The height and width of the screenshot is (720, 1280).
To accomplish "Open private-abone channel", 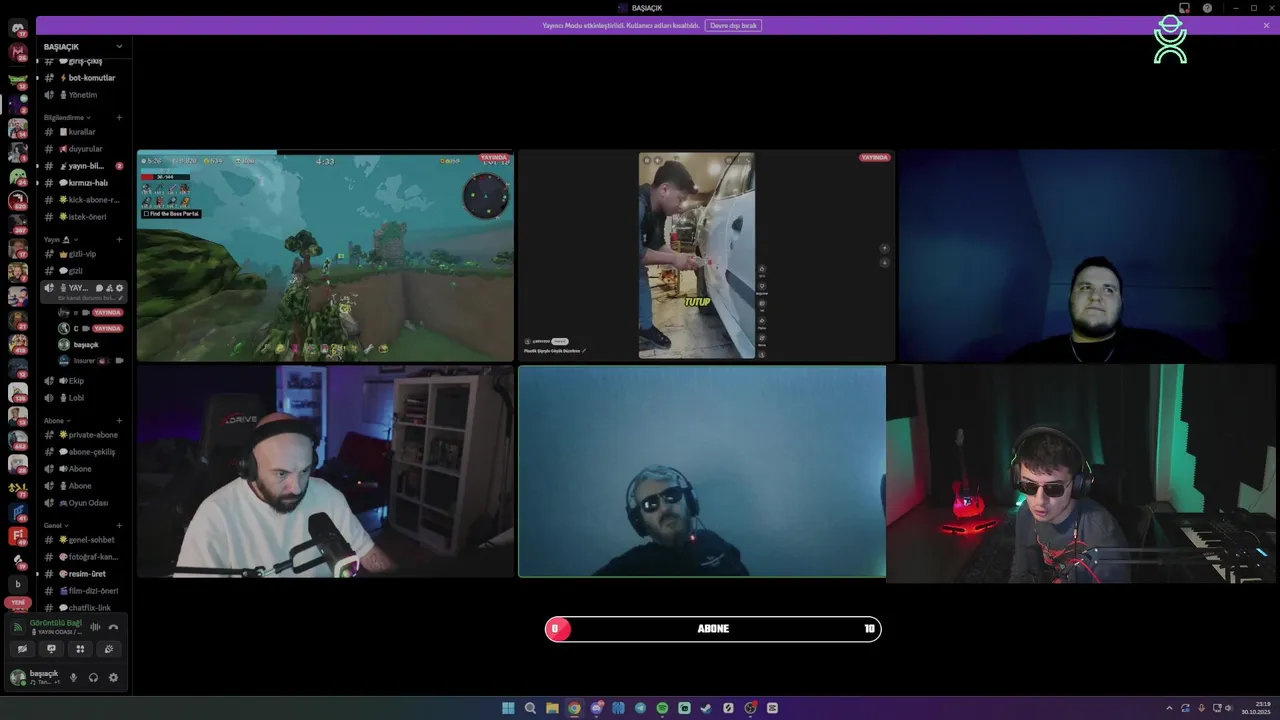I will pyautogui.click(x=83, y=435).
